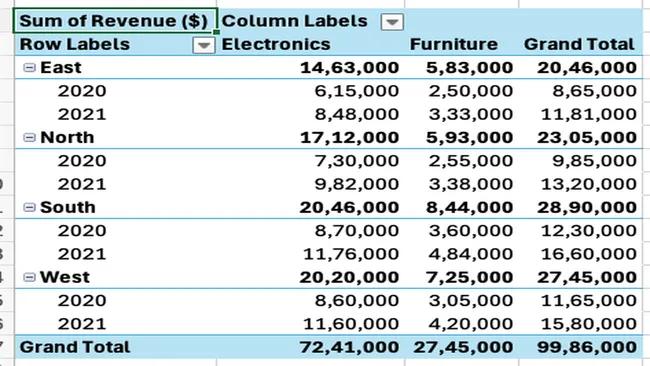Select the Electronics column header
The image size is (650, 366).
(276, 44)
